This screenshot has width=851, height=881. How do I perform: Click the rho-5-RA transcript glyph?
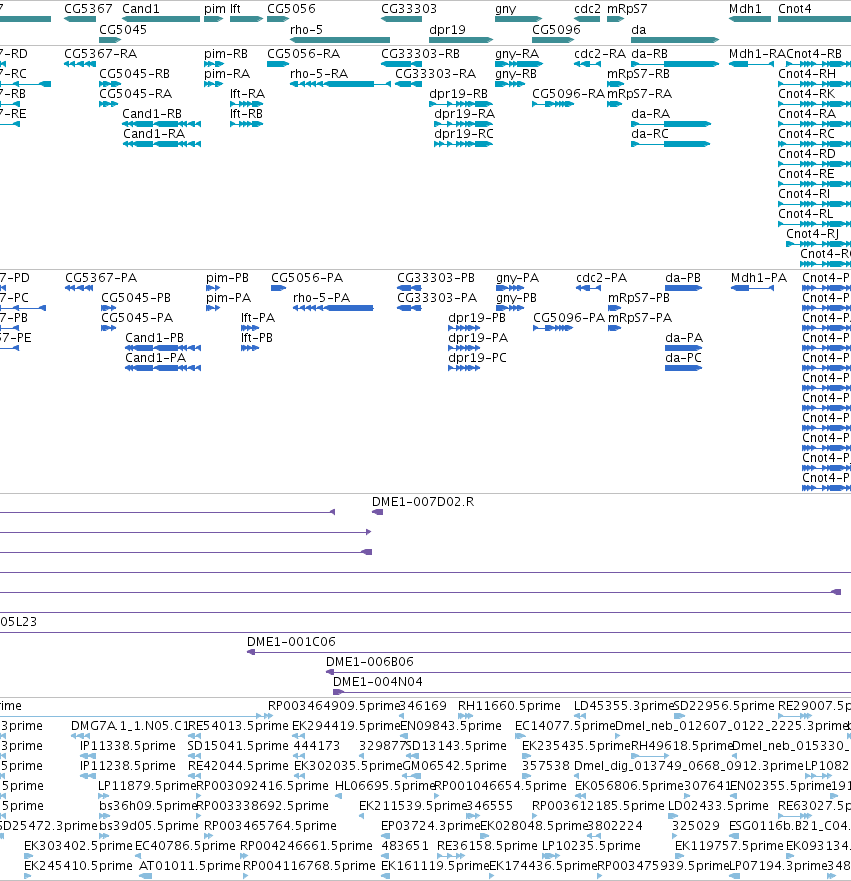[x=340, y=84]
